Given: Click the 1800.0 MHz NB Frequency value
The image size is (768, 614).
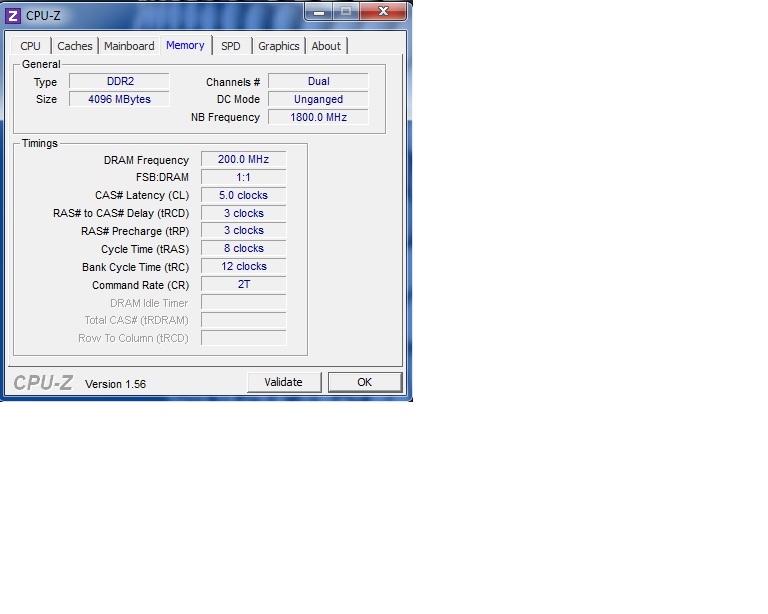Looking at the screenshot, I should point(318,118).
